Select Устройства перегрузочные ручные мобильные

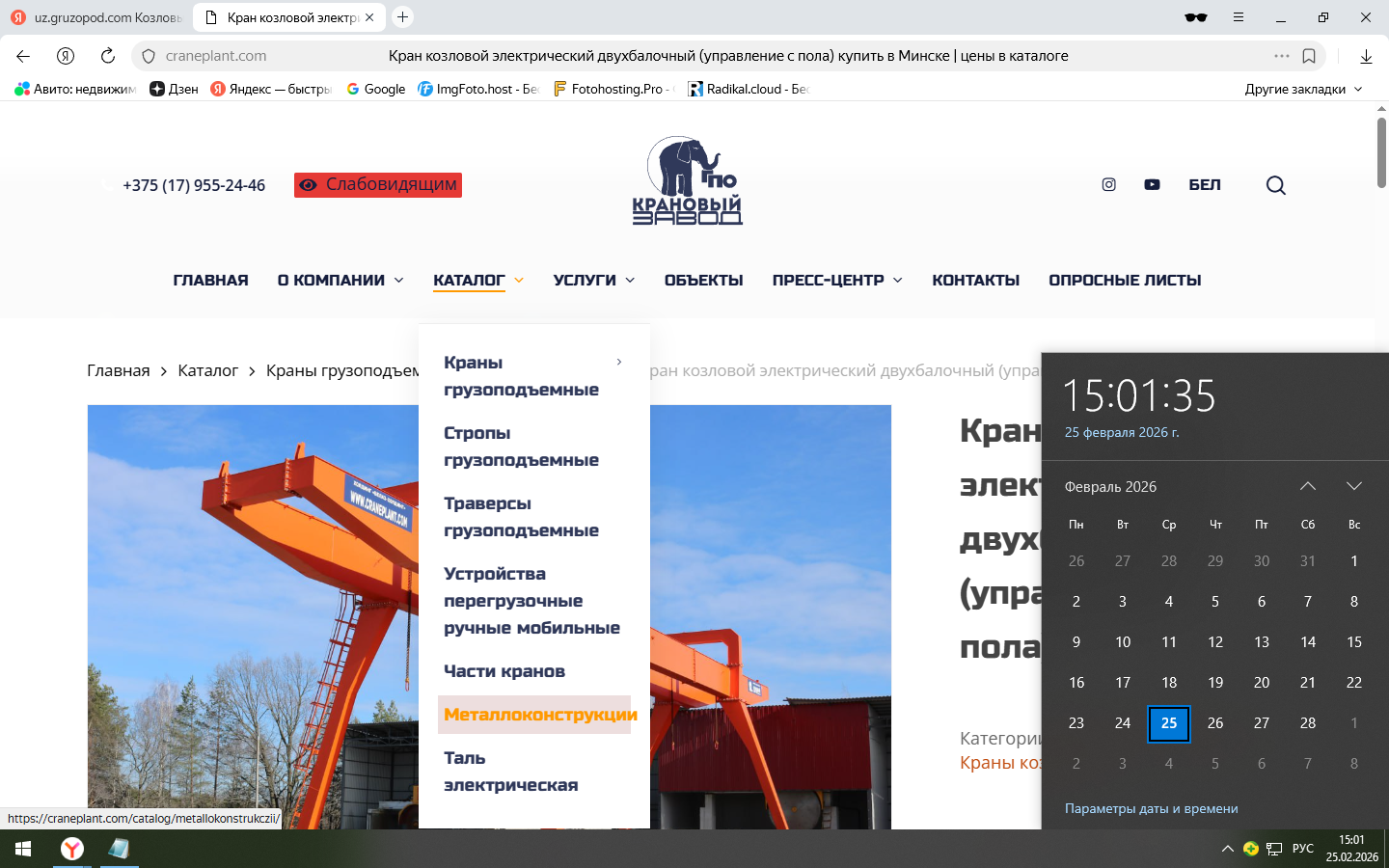coord(532,601)
